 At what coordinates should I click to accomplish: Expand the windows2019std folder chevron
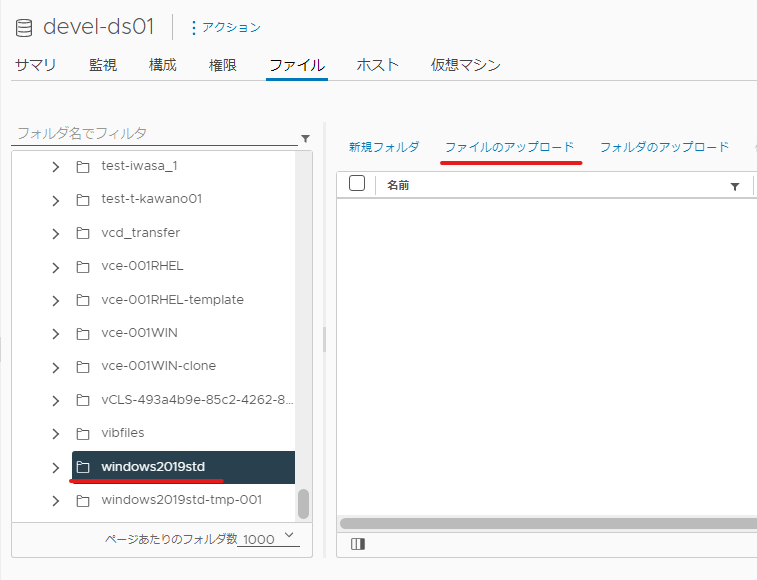click(56, 467)
